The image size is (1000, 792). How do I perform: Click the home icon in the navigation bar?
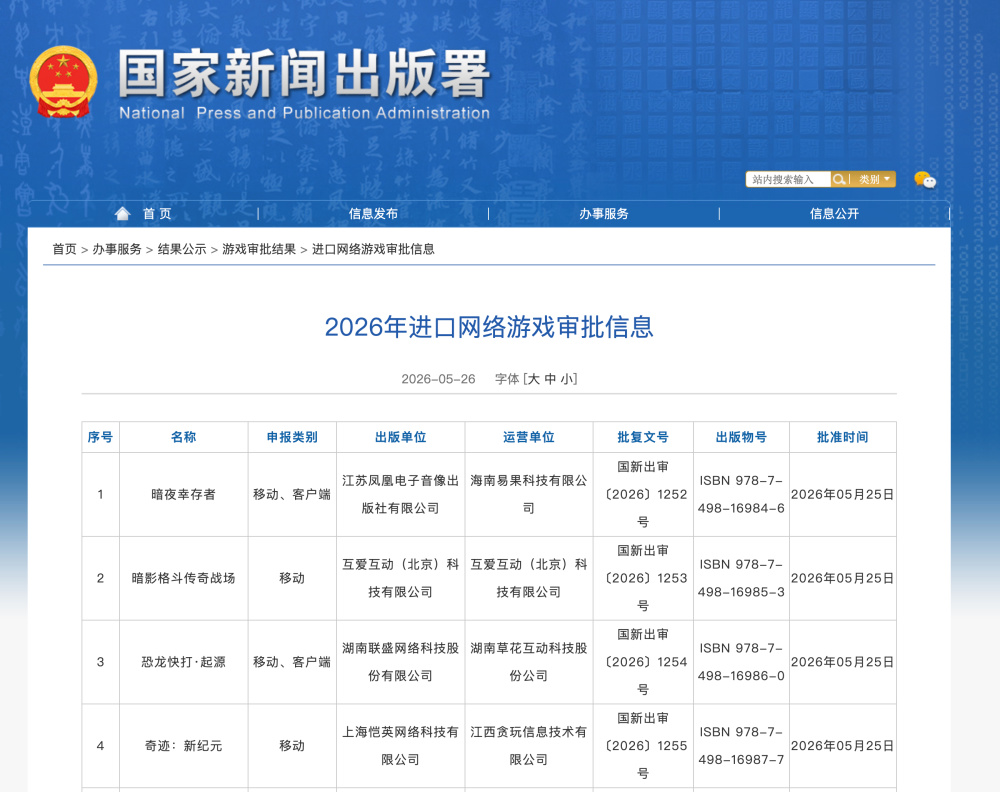pos(122,214)
